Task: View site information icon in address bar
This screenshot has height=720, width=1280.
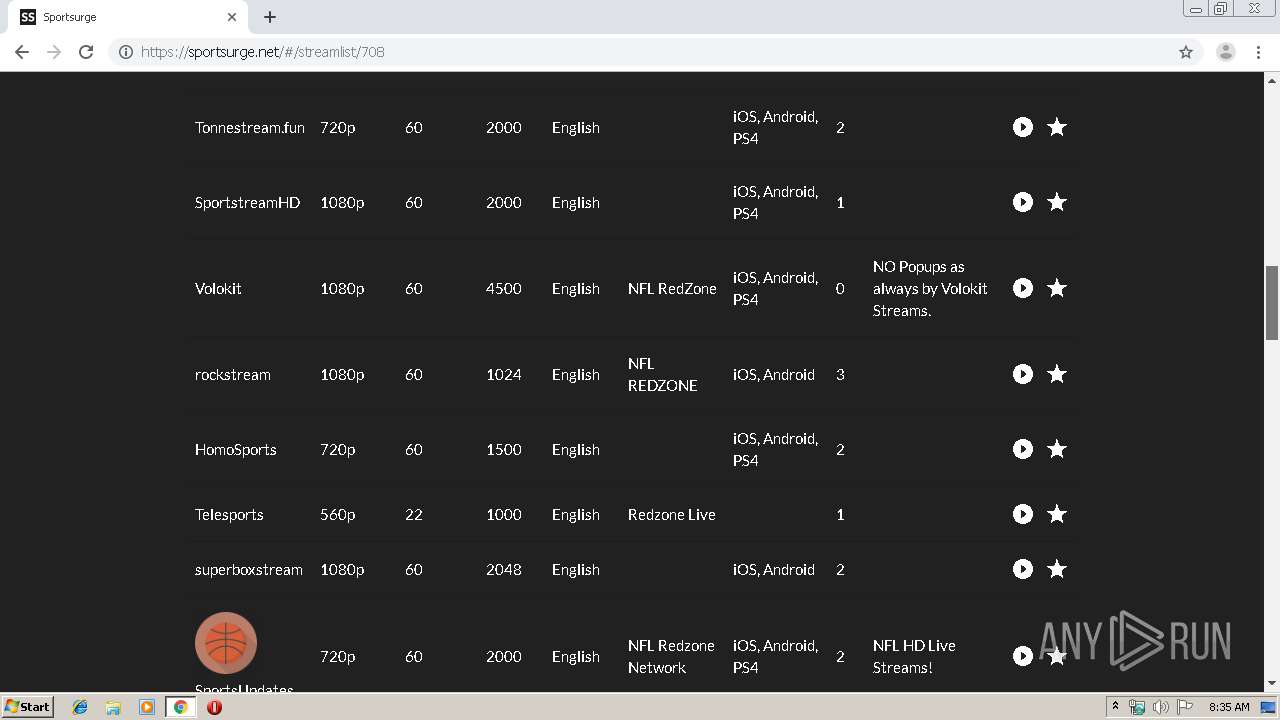Action: point(126,52)
